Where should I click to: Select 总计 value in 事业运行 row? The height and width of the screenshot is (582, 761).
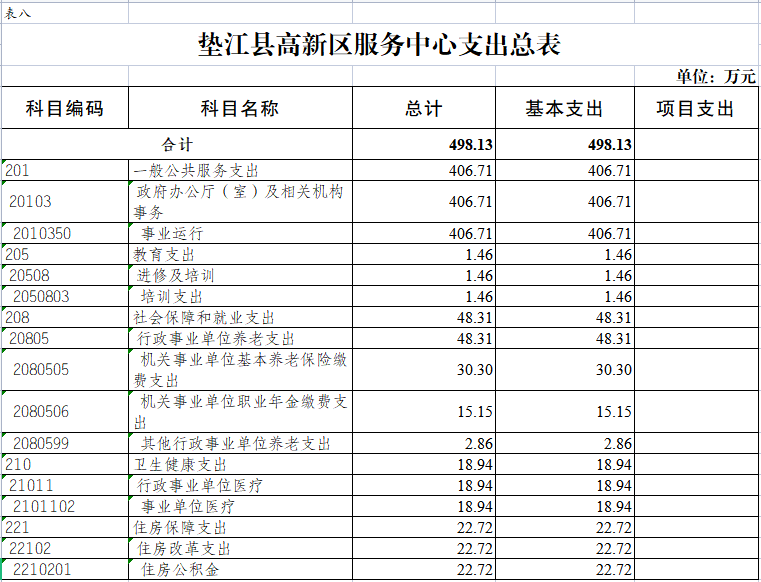pyautogui.click(x=424, y=233)
